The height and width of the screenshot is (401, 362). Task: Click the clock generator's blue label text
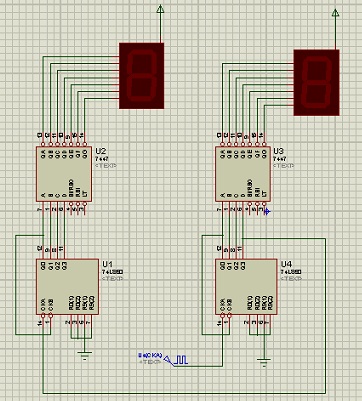[150, 355]
